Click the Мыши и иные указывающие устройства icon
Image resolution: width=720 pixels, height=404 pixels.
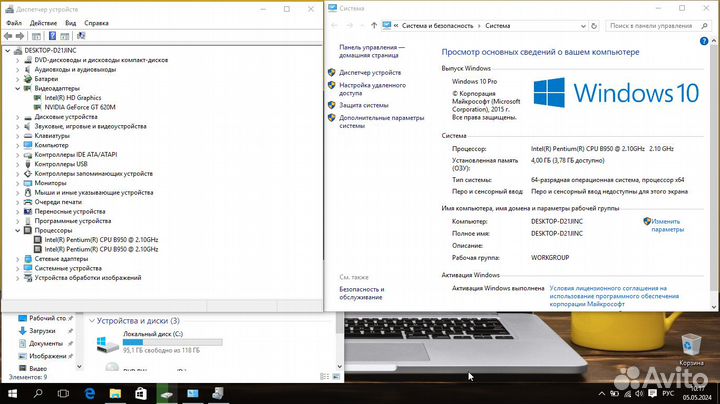pos(28,192)
